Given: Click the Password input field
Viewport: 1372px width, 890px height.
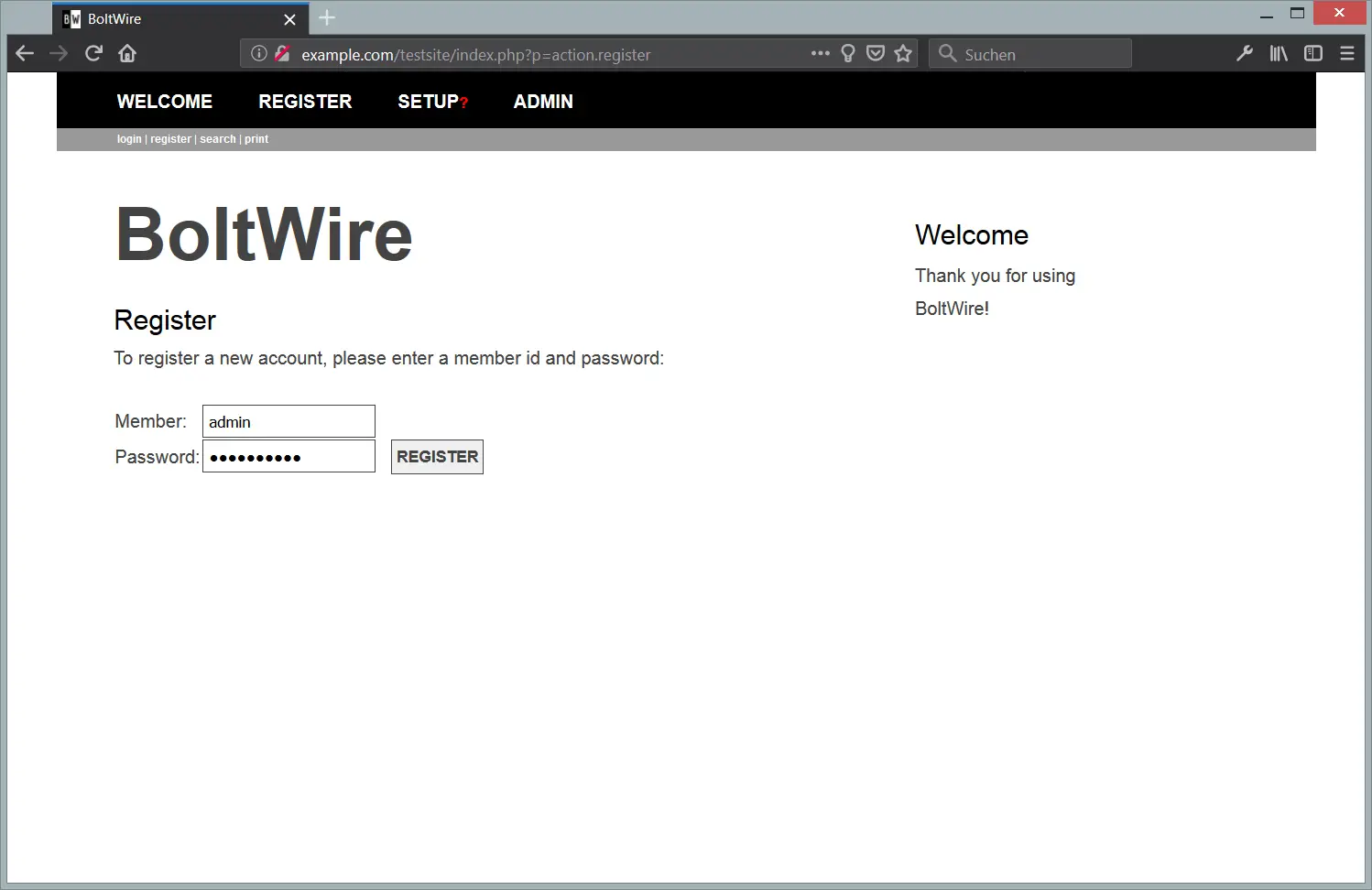Looking at the screenshot, I should click(289, 456).
